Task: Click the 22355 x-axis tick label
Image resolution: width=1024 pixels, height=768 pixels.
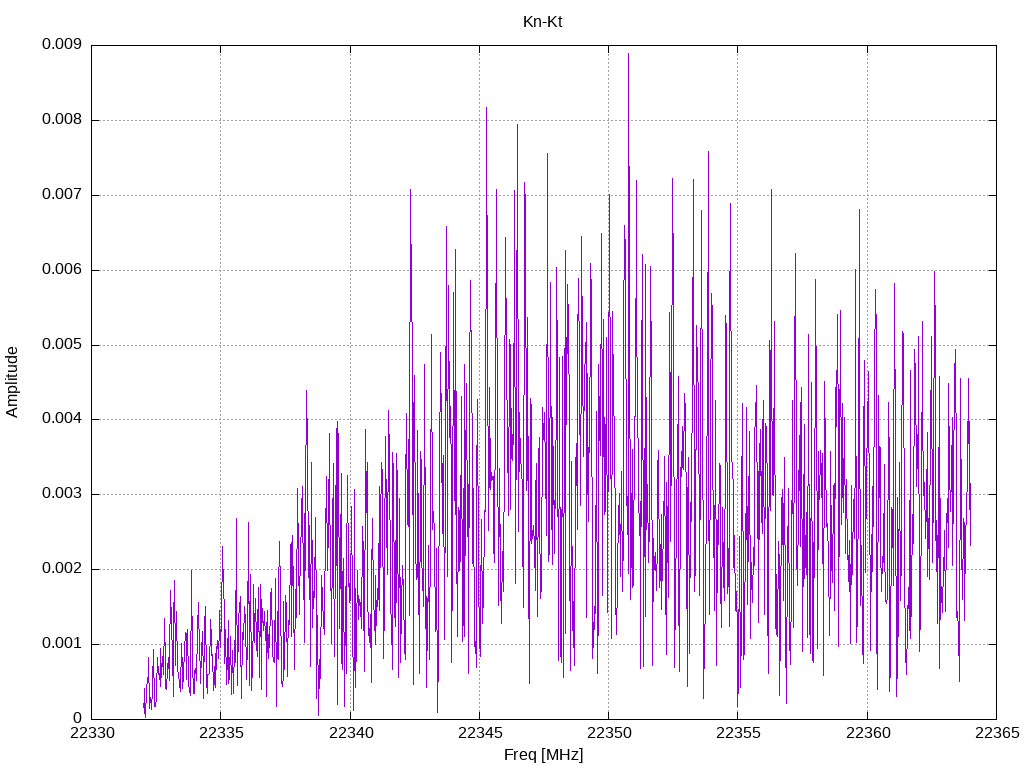Action: tap(739, 733)
